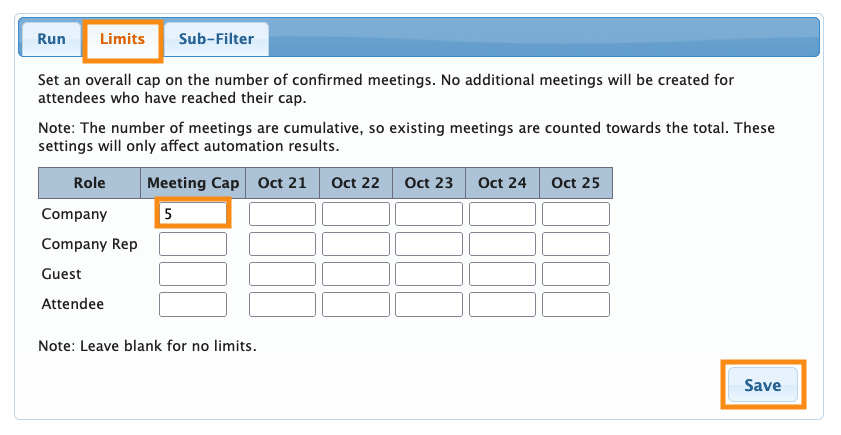The width and height of the screenshot is (841, 435).
Task: Select the Company Oct 23 input box
Action: pyautogui.click(x=429, y=214)
